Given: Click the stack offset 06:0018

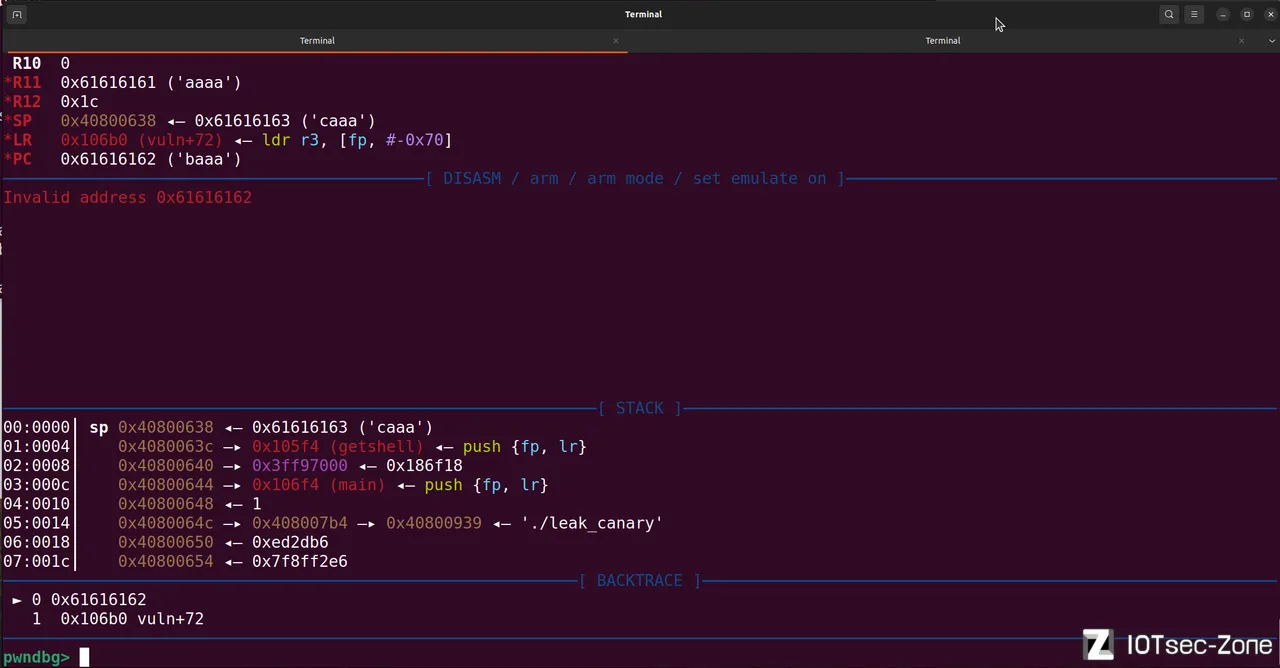Looking at the screenshot, I should tap(36, 542).
